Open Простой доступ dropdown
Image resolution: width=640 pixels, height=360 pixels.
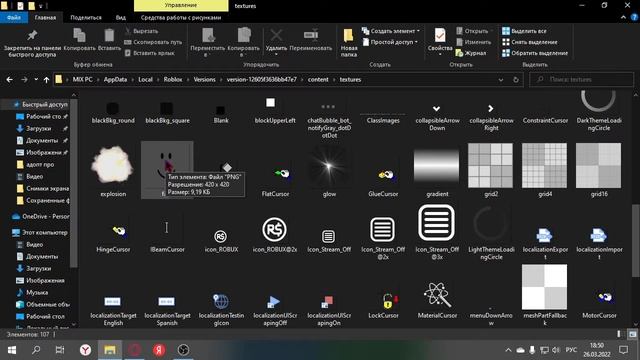pyautogui.click(x=390, y=42)
